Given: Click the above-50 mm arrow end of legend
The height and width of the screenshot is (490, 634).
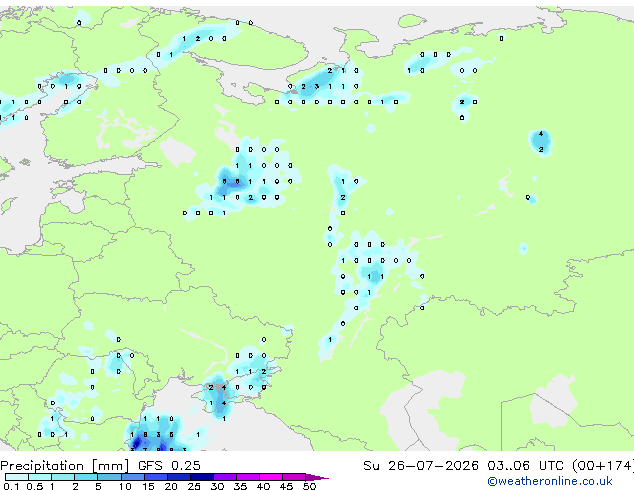Looking at the screenshot, I should point(317,477).
